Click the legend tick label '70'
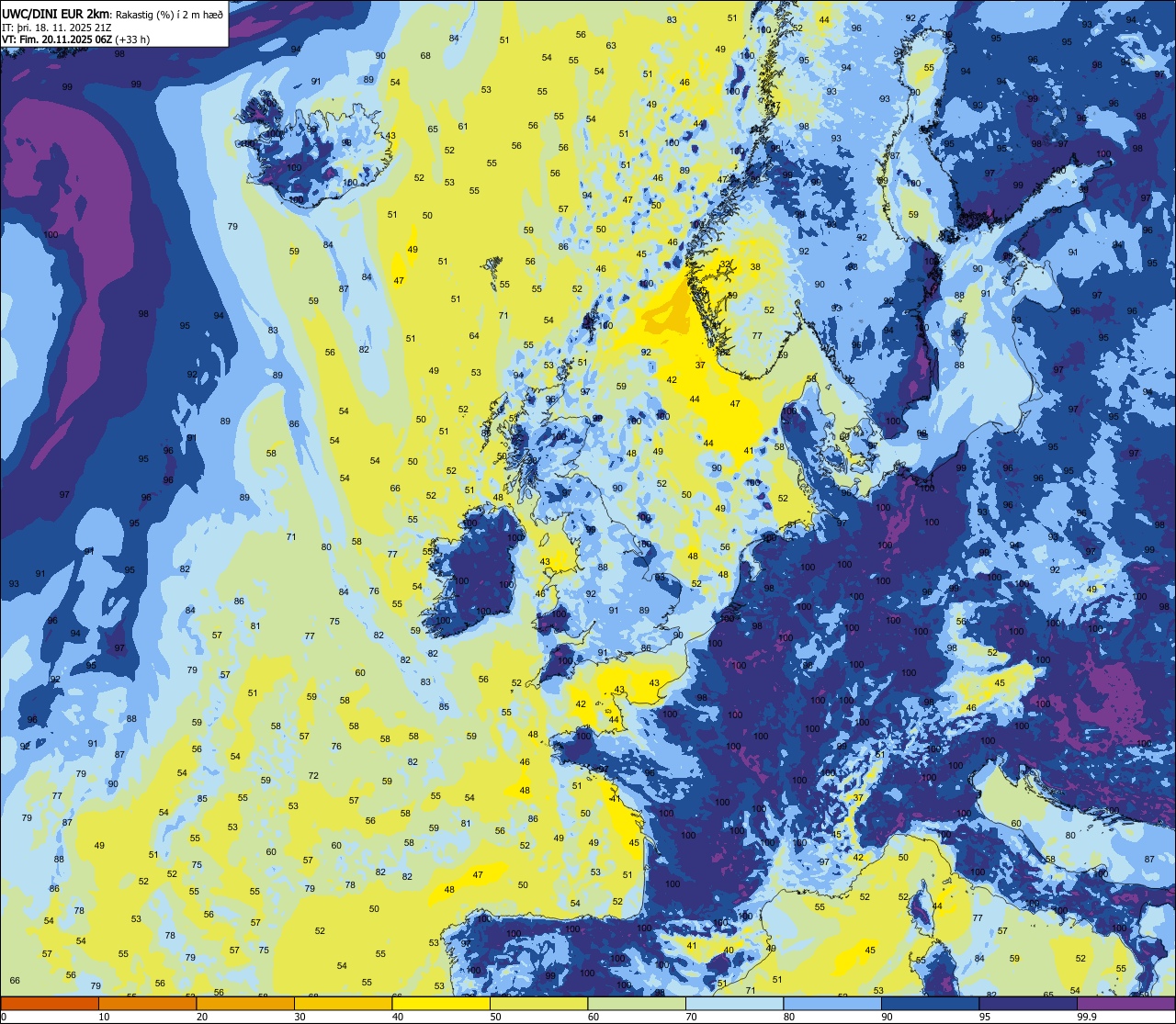This screenshot has height=1024, width=1176. click(x=691, y=1017)
